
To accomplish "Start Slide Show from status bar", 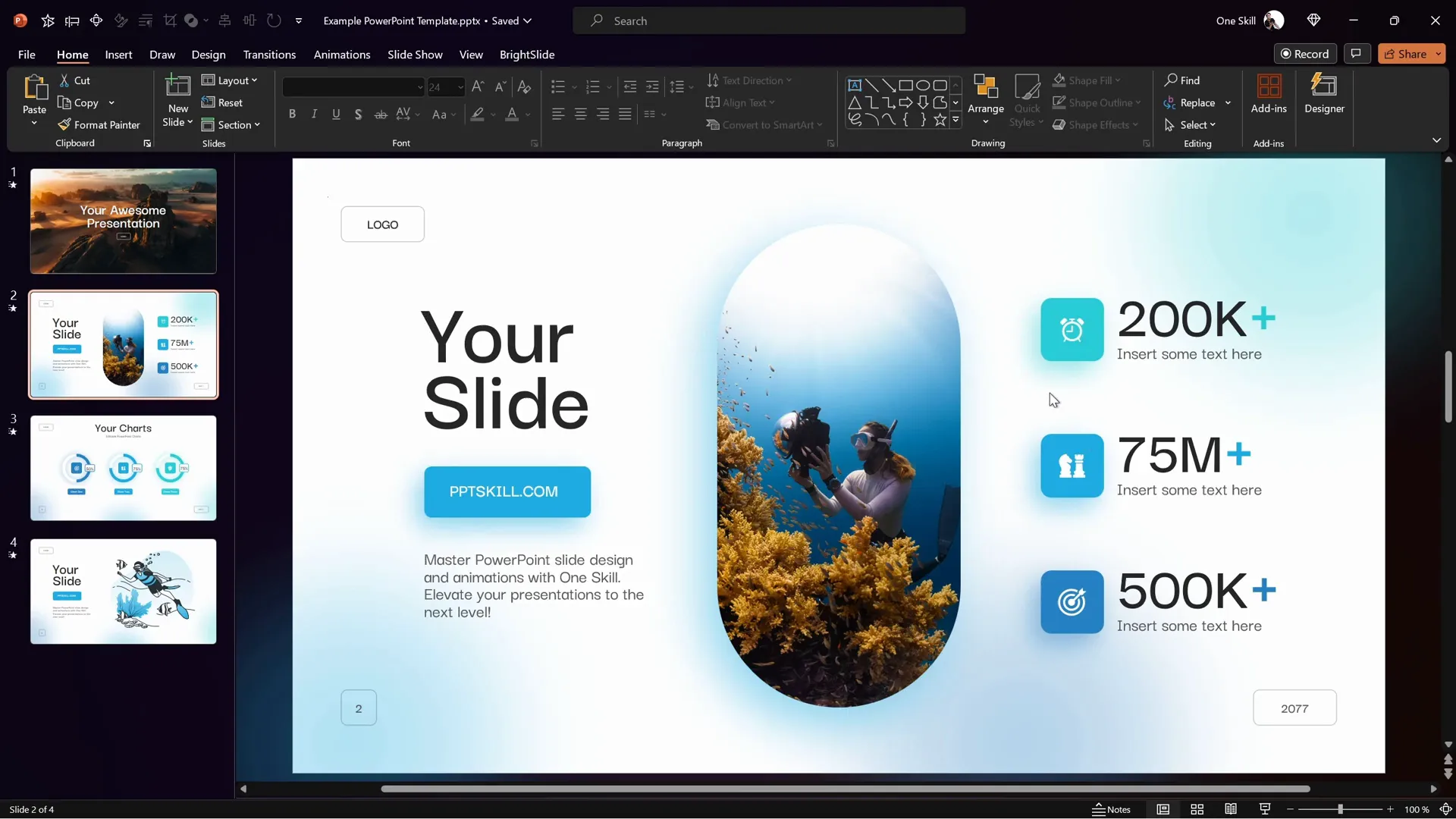I will click(1264, 809).
